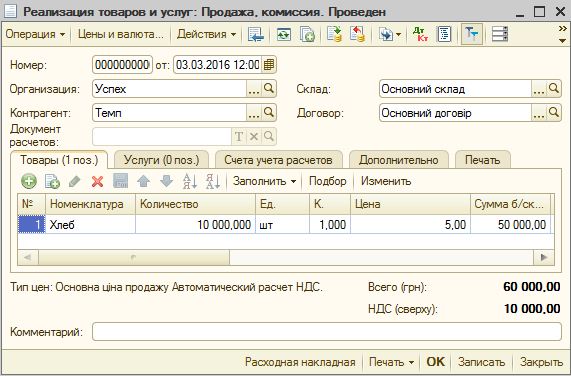Open selection list for Организация field

pyautogui.click(x=254, y=89)
